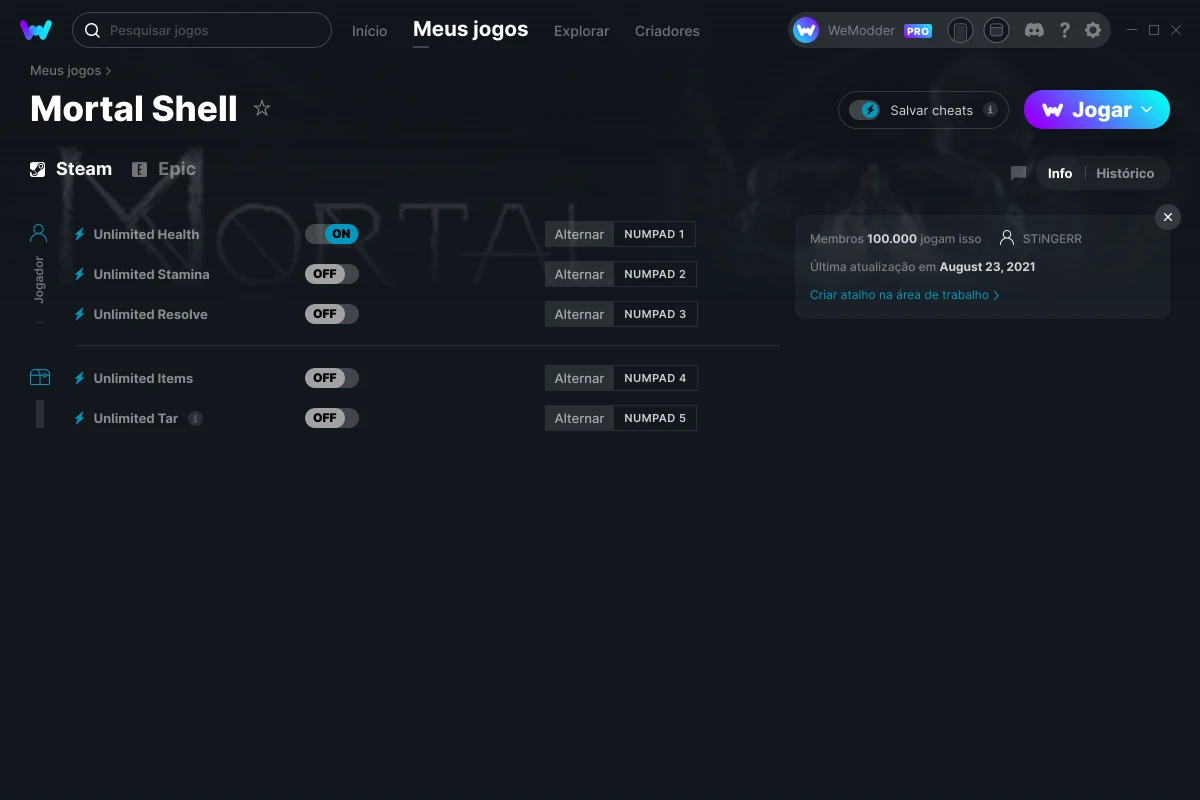Go to the Início tab
Screen dimensions: 1200x800
pos(369,31)
